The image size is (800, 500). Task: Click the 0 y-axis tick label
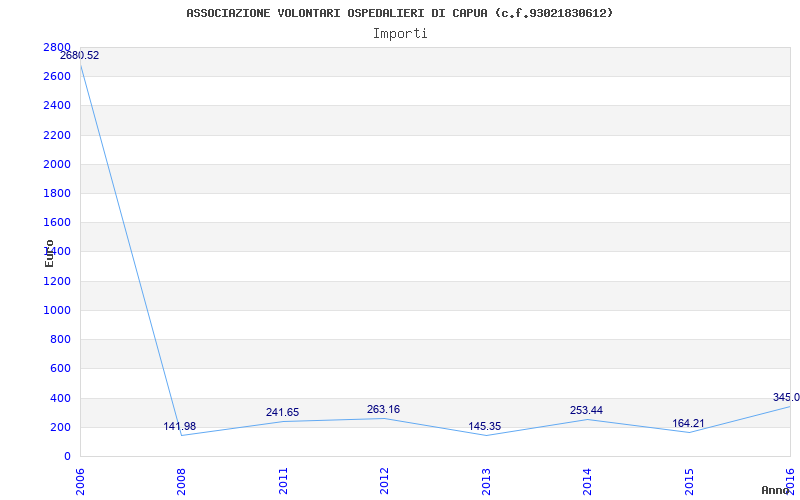pyautogui.click(x=67, y=456)
